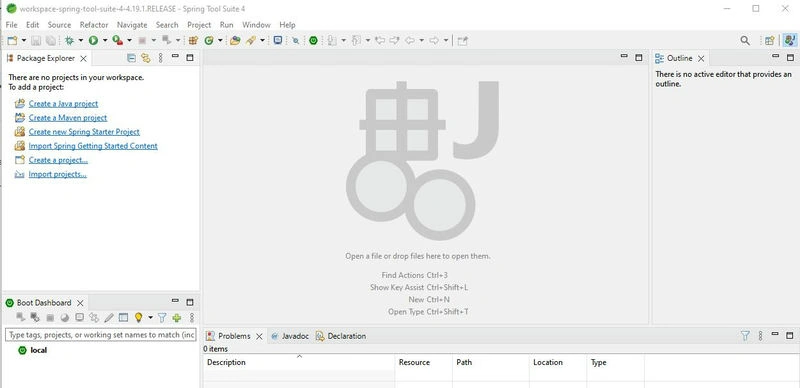The width and height of the screenshot is (800, 388).
Task: Click the Save icon in the toolbar
Action: click(x=36, y=40)
